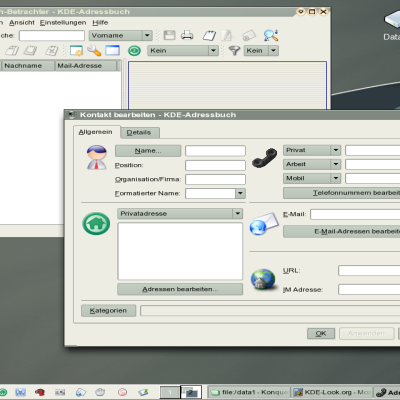Click the Anwenden button
This screenshot has height=400, width=400.
(x=366, y=333)
